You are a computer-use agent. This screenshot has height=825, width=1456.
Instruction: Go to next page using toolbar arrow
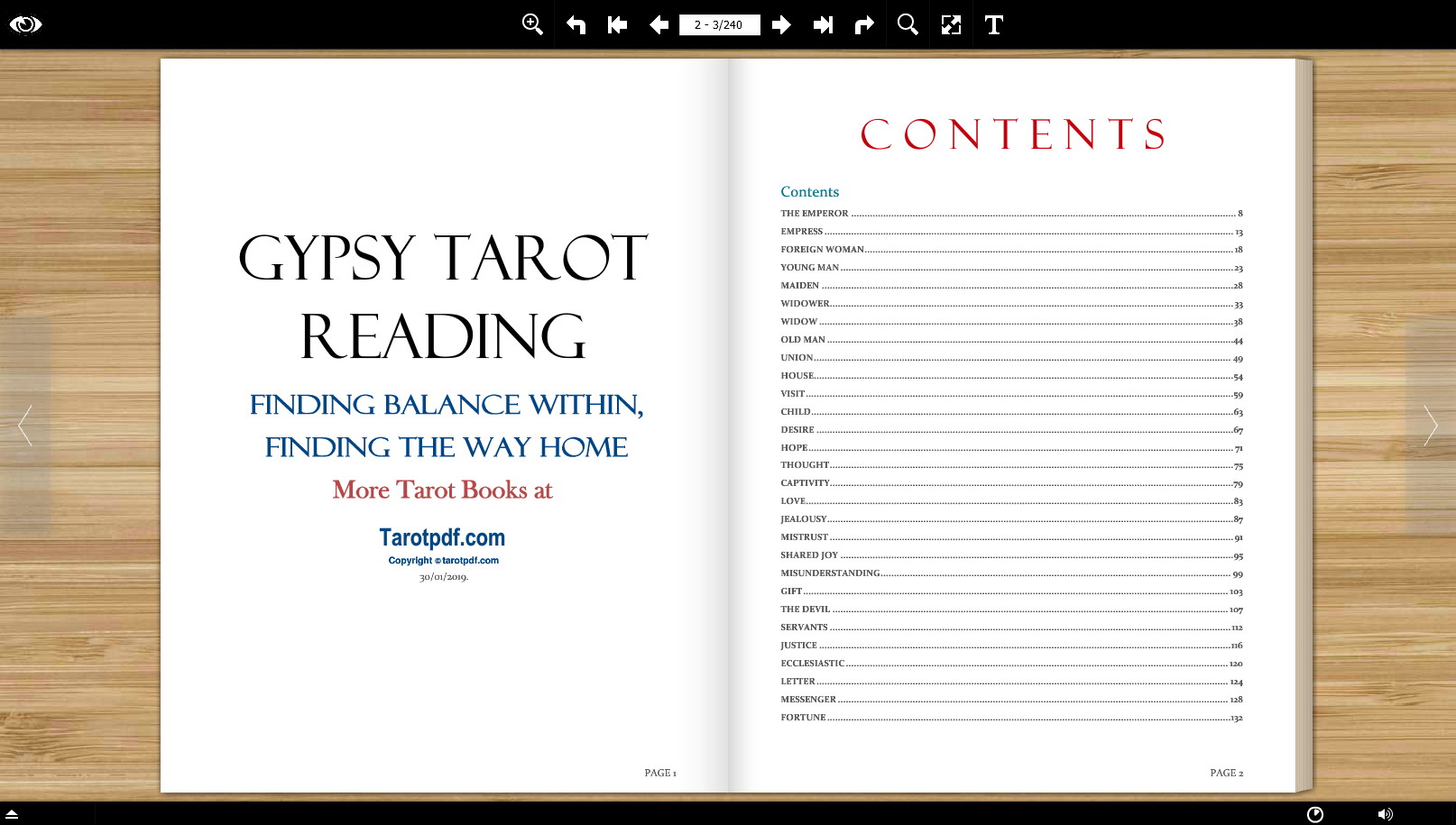click(781, 24)
